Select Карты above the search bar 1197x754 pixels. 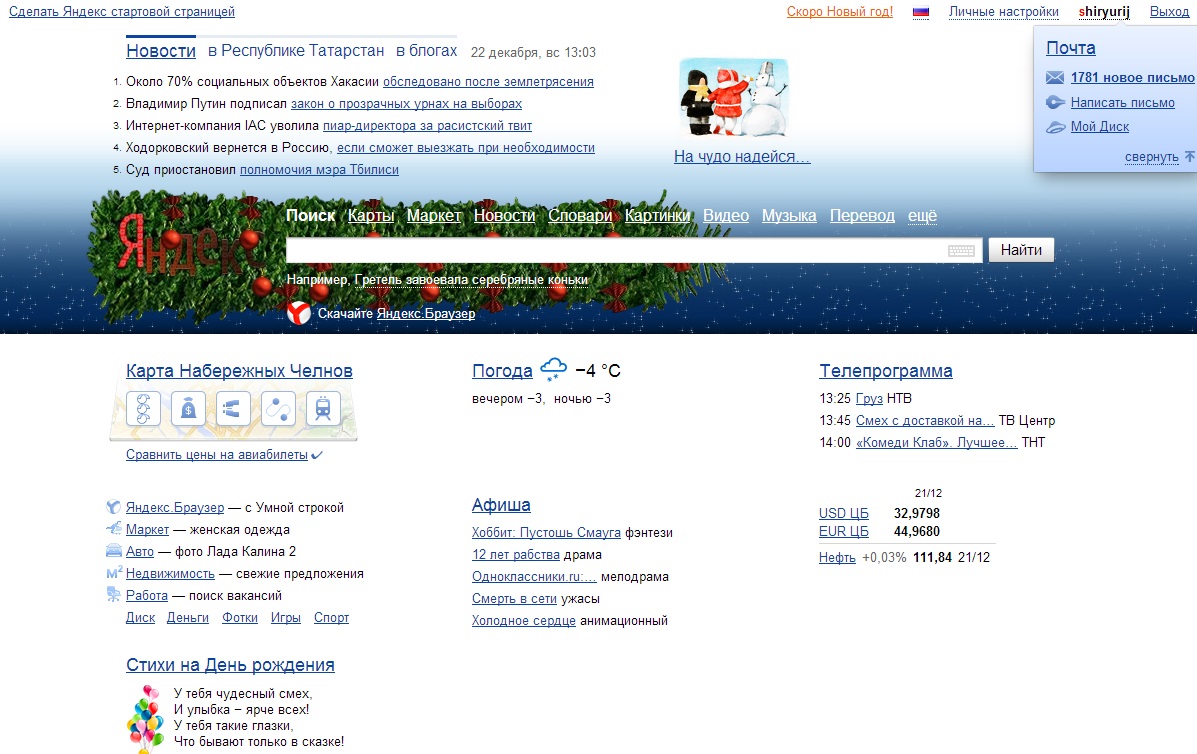(371, 216)
